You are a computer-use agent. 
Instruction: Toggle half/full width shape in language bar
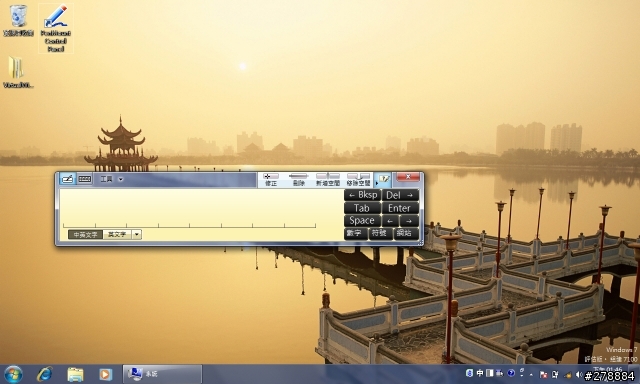coord(490,373)
